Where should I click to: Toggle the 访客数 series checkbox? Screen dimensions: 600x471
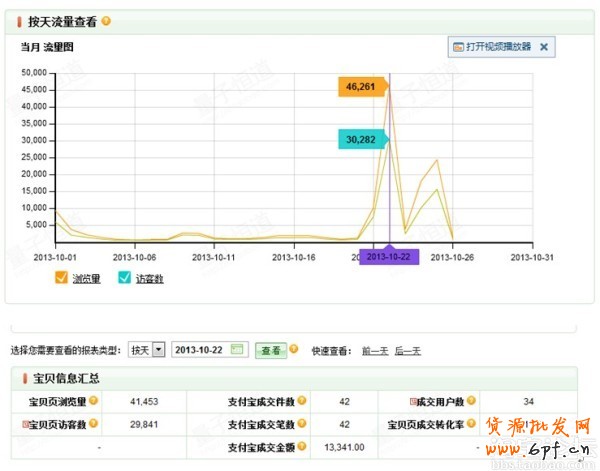124,279
